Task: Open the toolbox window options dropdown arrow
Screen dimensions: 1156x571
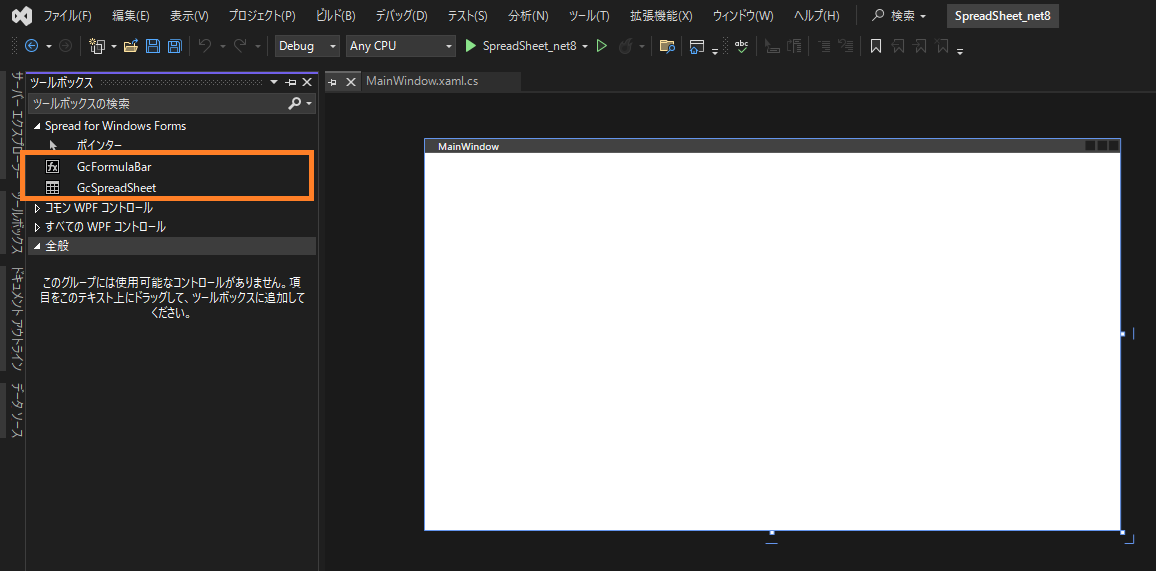Action: pos(274,82)
